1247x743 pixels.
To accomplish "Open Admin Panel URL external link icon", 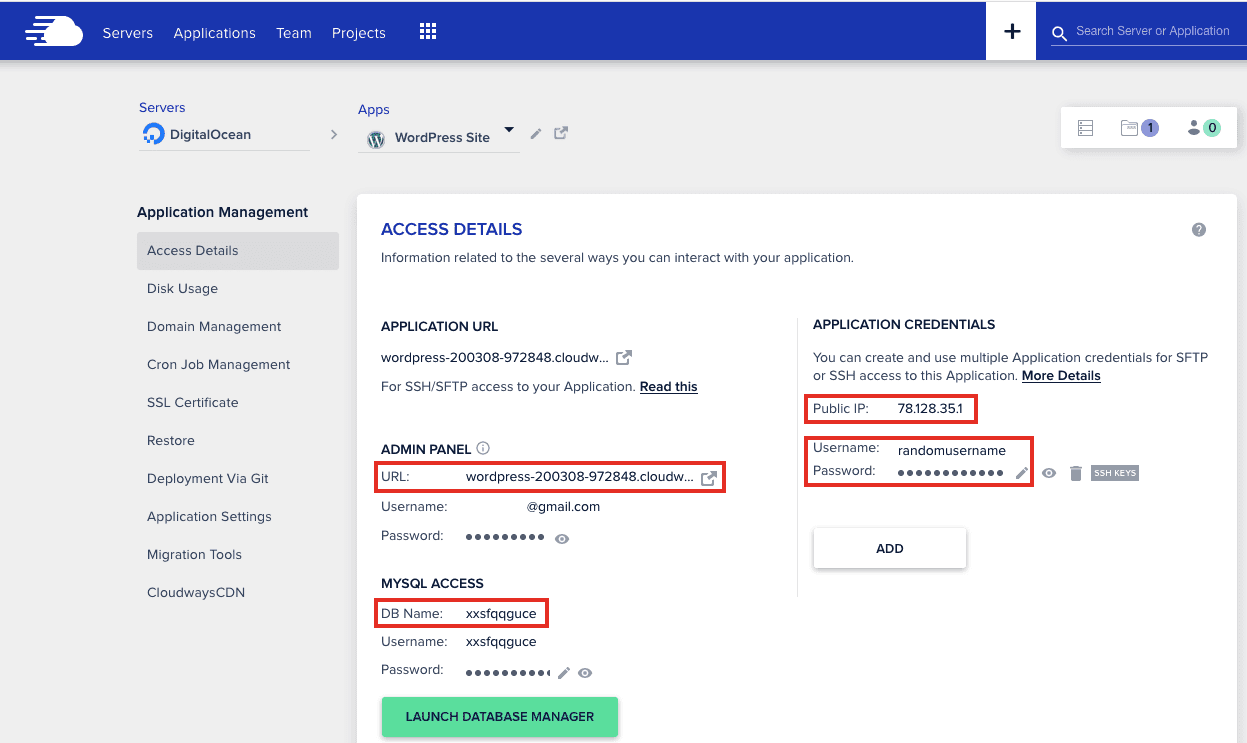I will tap(708, 478).
